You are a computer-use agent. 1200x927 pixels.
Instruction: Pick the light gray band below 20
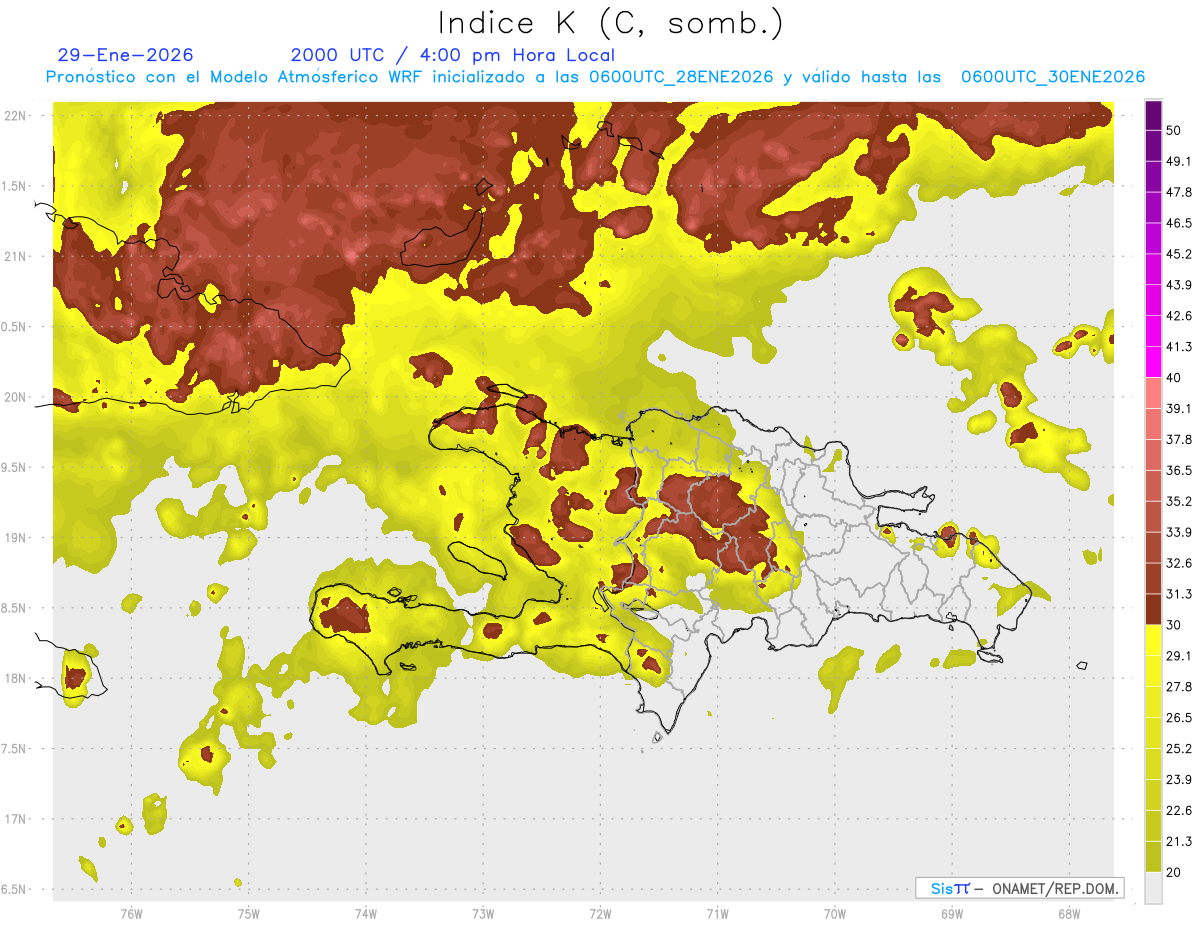coord(1153,888)
